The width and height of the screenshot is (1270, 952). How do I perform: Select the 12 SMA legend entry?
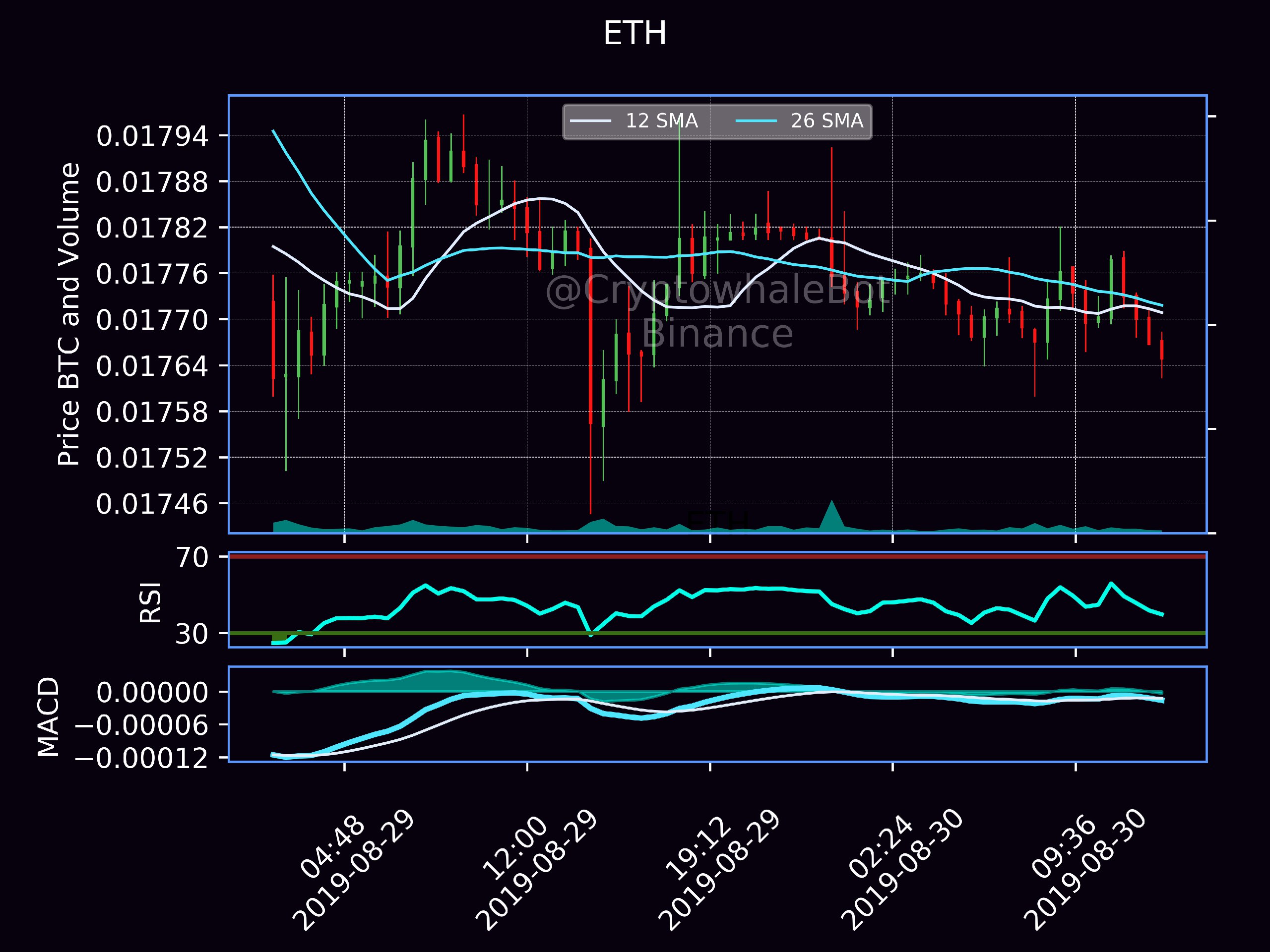[634, 121]
